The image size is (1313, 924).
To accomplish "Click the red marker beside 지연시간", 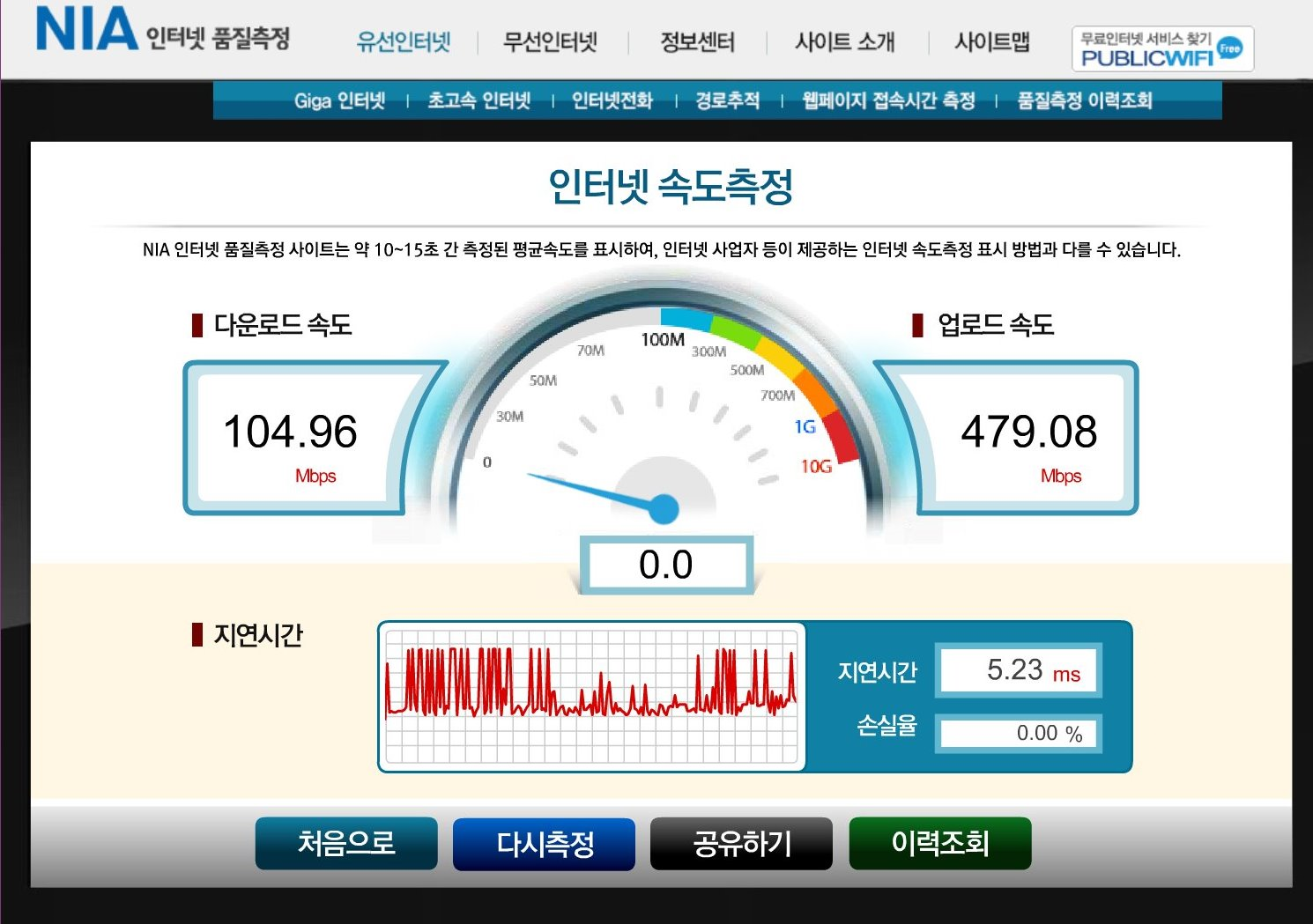I will coord(197,634).
